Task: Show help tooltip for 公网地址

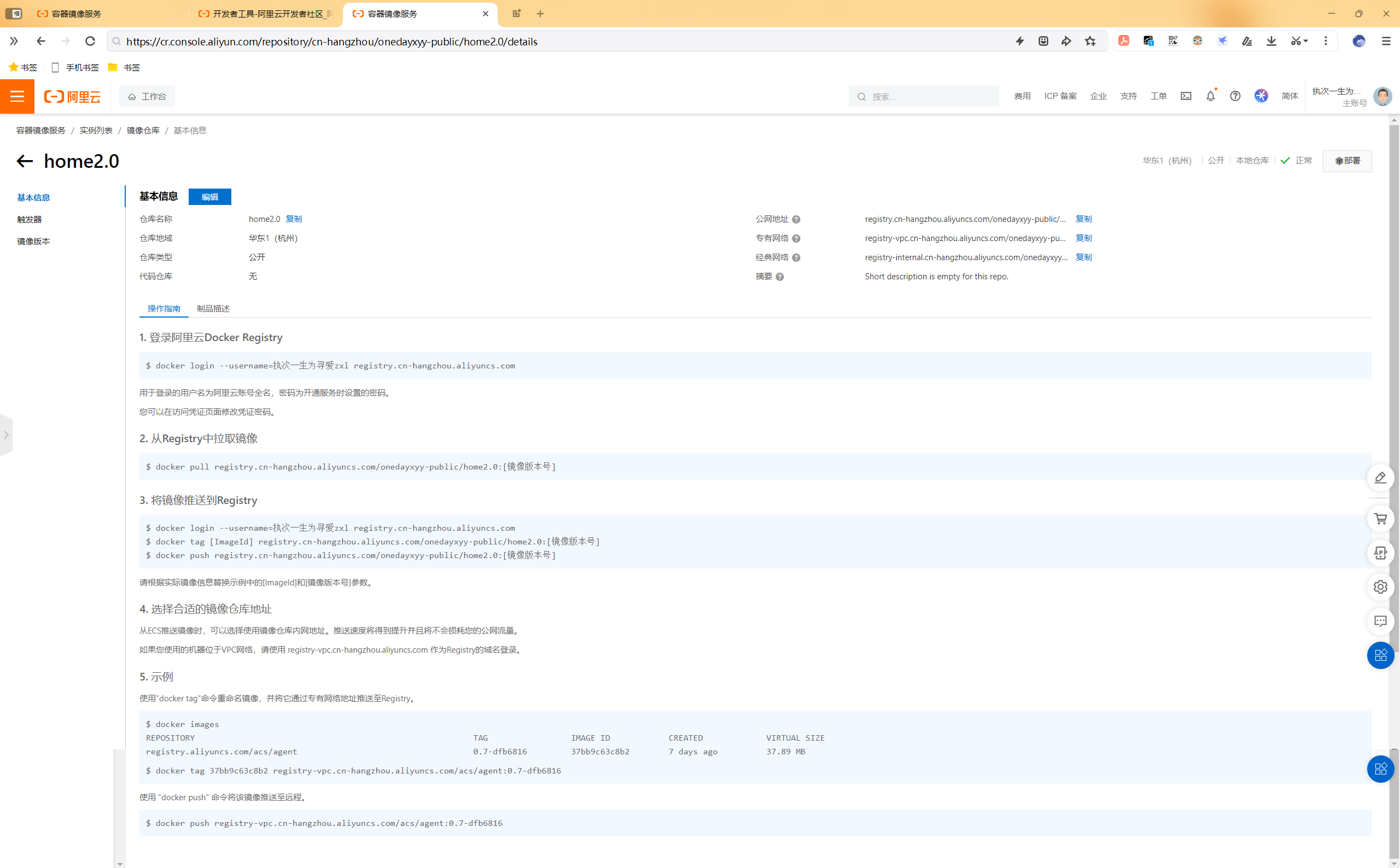Action: [796, 219]
